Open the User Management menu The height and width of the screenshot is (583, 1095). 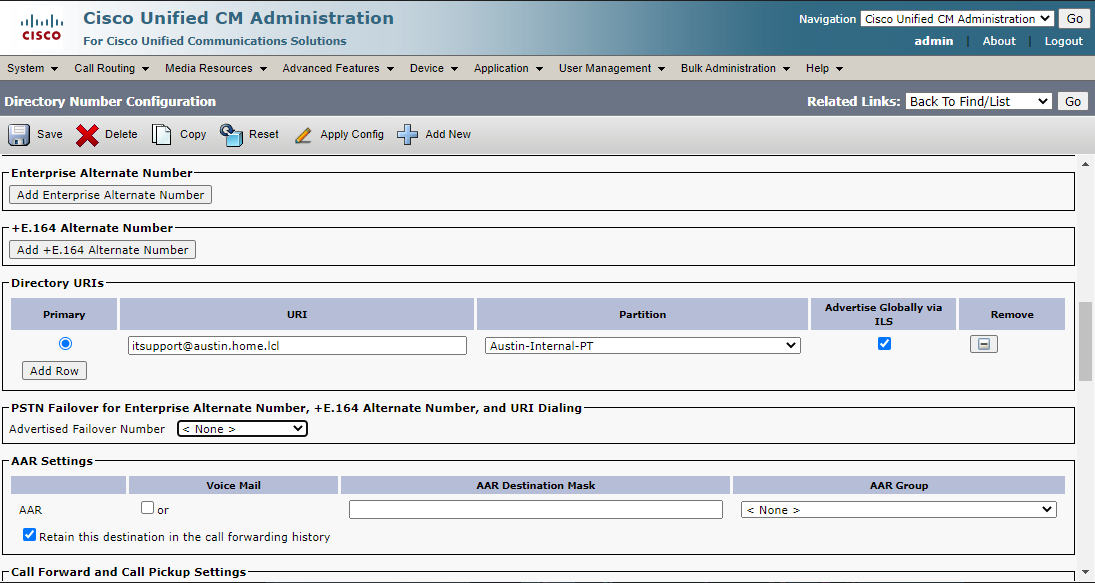point(614,68)
